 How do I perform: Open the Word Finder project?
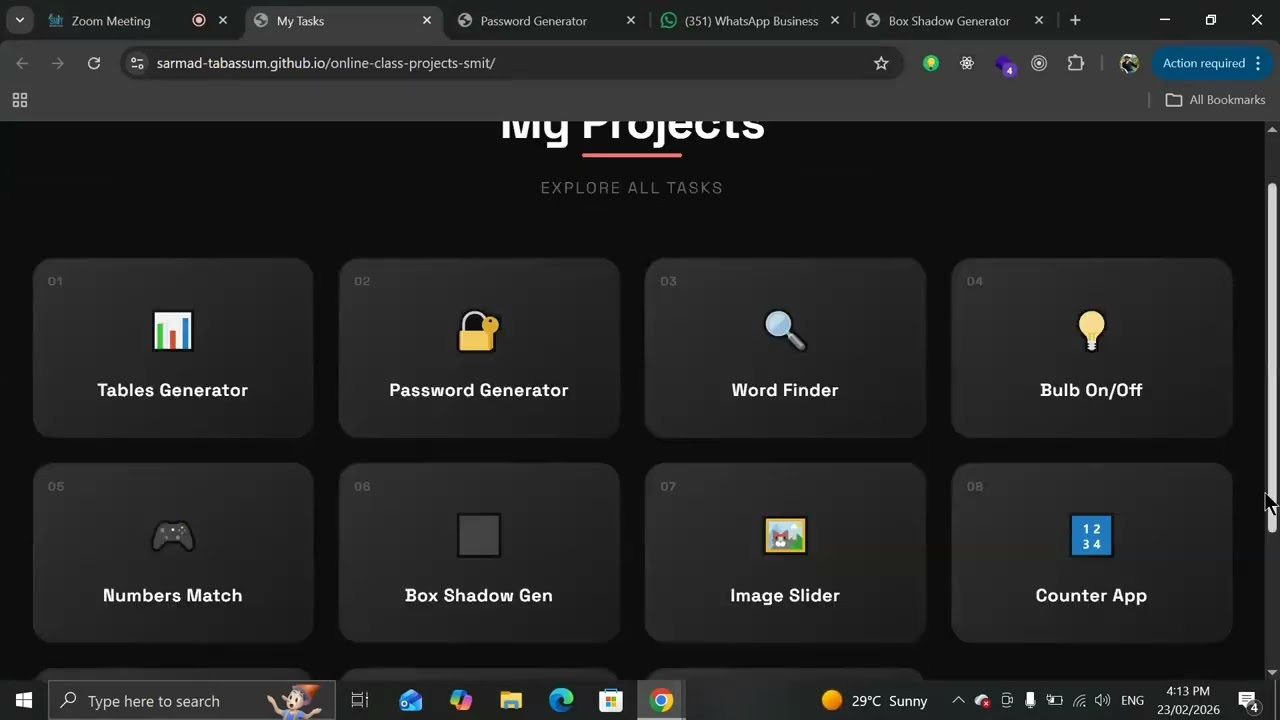[785, 348]
